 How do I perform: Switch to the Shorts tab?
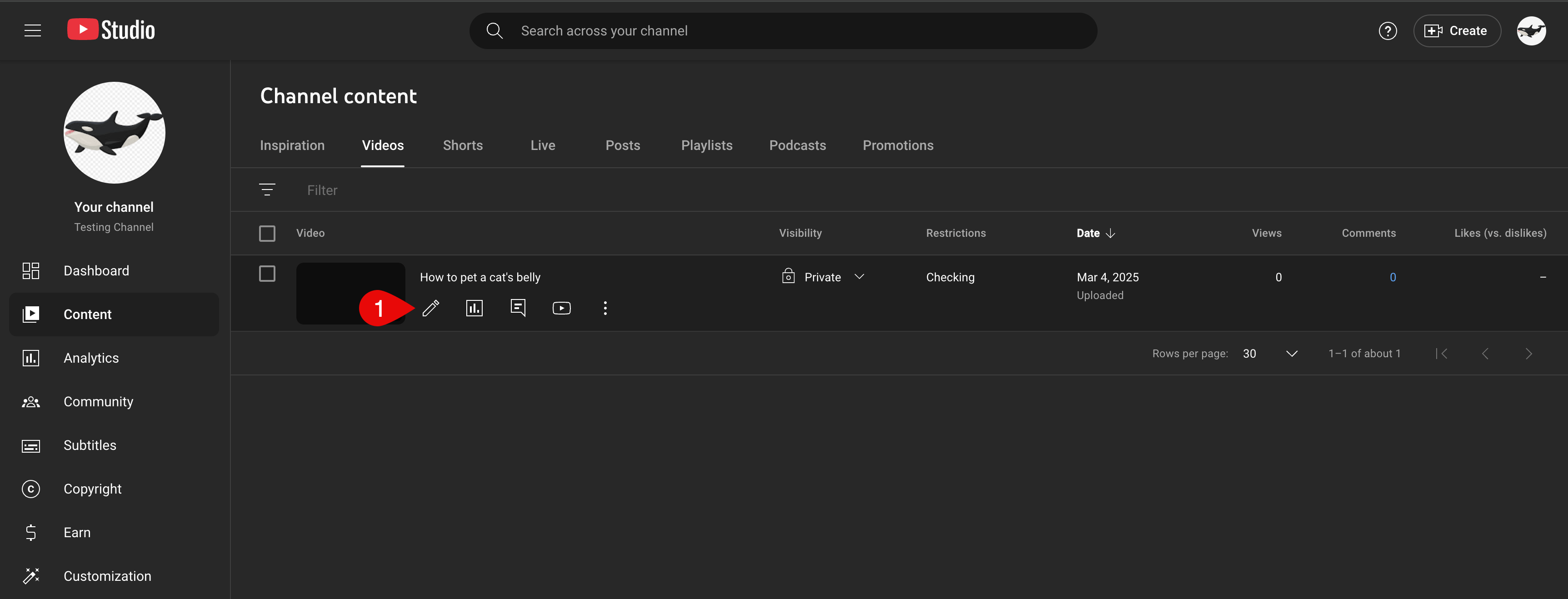click(463, 145)
